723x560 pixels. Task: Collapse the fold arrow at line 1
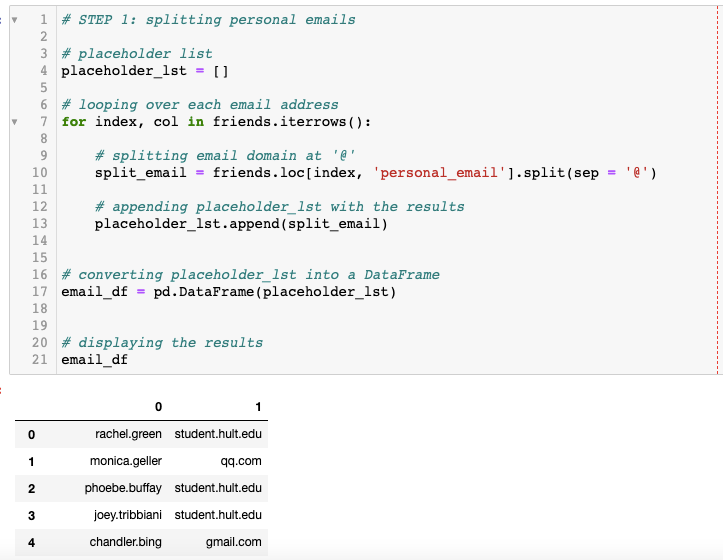[14, 20]
